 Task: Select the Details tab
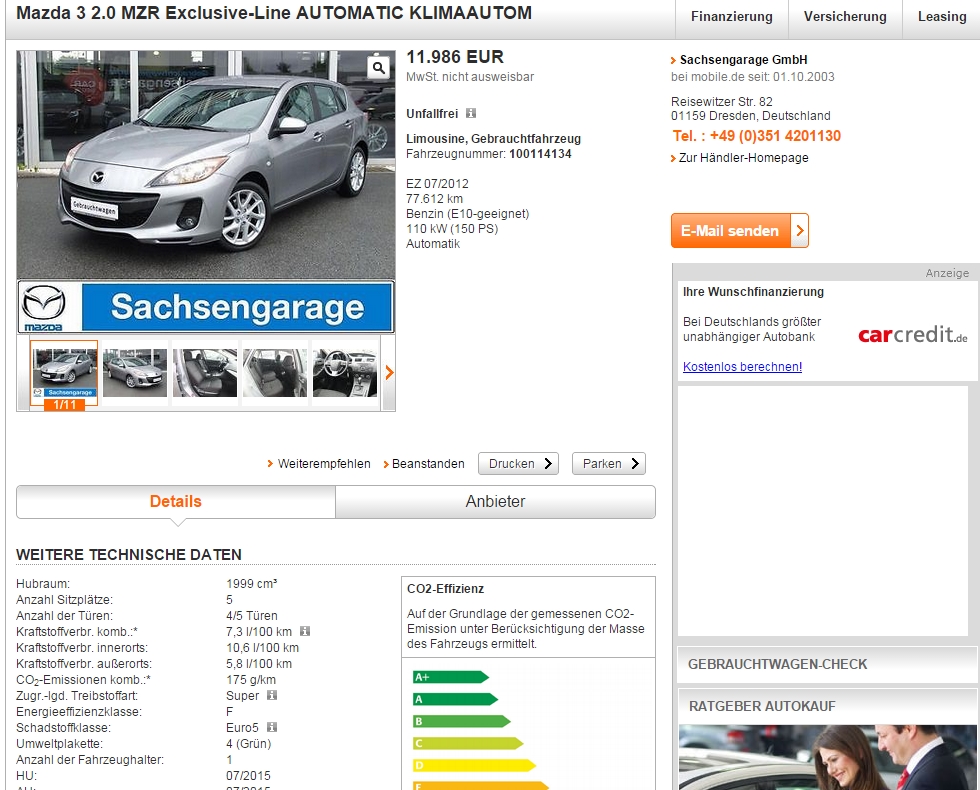(175, 502)
